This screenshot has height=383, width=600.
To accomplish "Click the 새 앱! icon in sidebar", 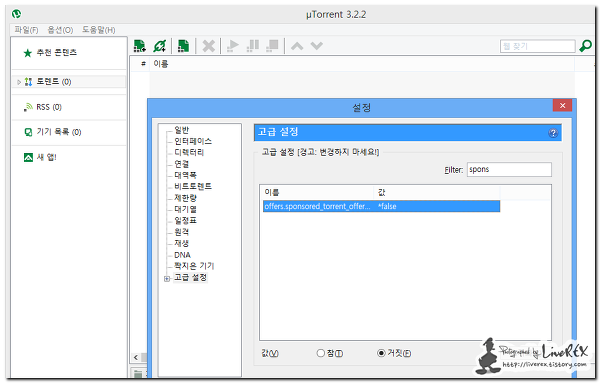I will pos(28,157).
